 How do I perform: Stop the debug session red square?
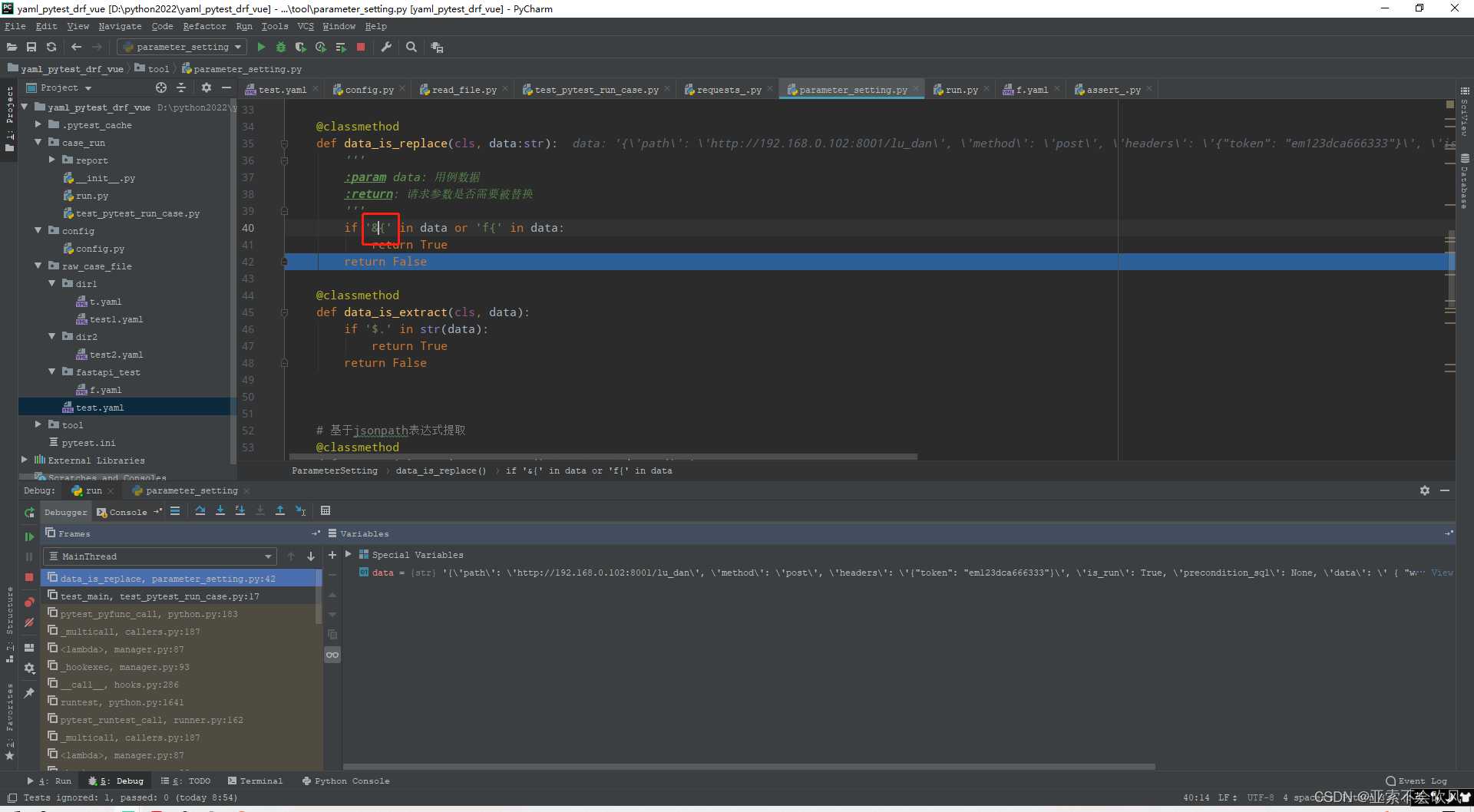[29, 576]
